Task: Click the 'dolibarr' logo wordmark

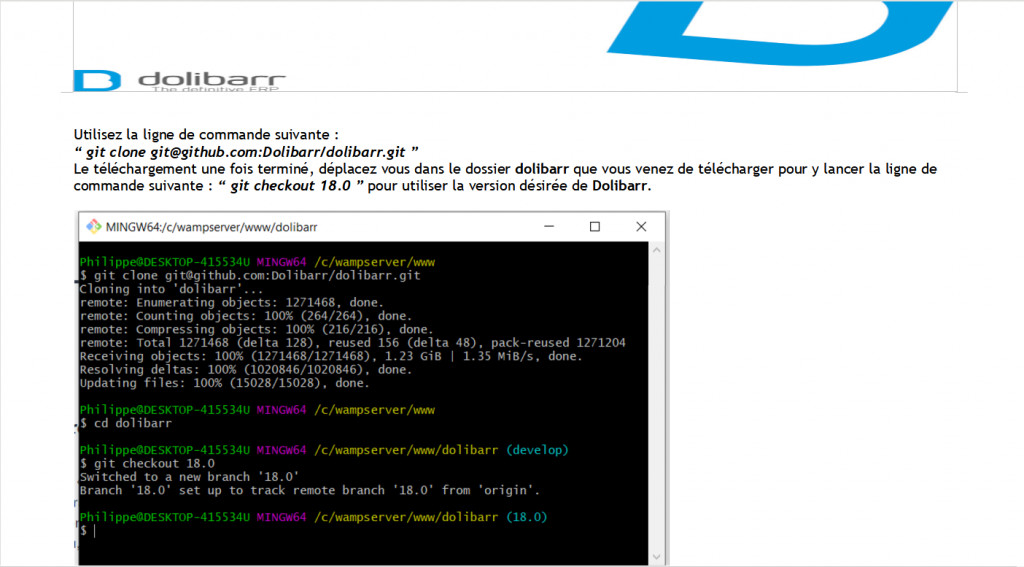Action: 212,80
